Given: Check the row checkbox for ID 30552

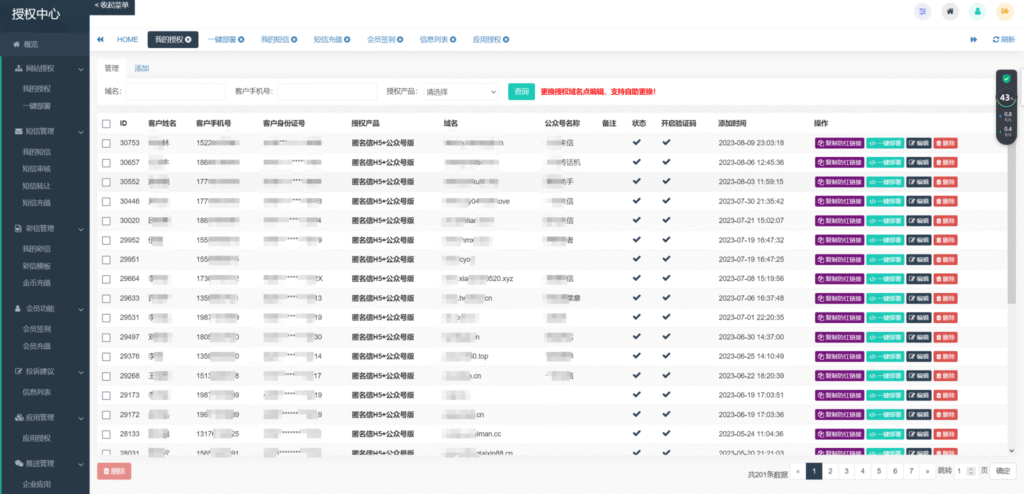Looking at the screenshot, I should click(x=106, y=181).
